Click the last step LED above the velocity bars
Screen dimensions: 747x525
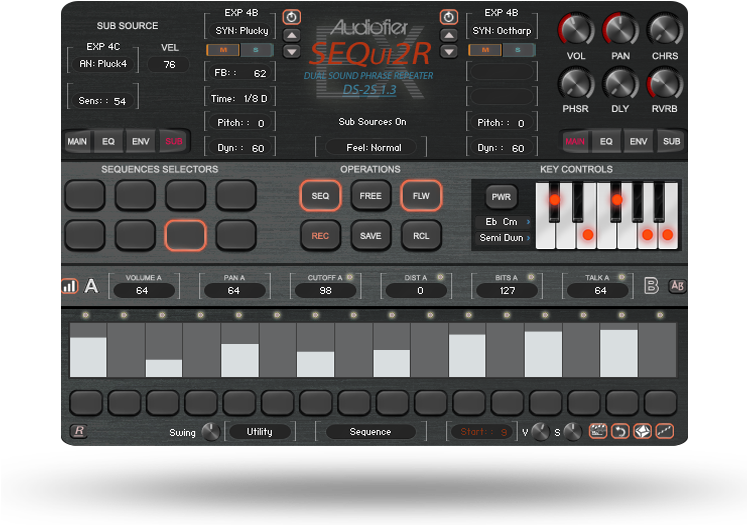(x=660, y=315)
